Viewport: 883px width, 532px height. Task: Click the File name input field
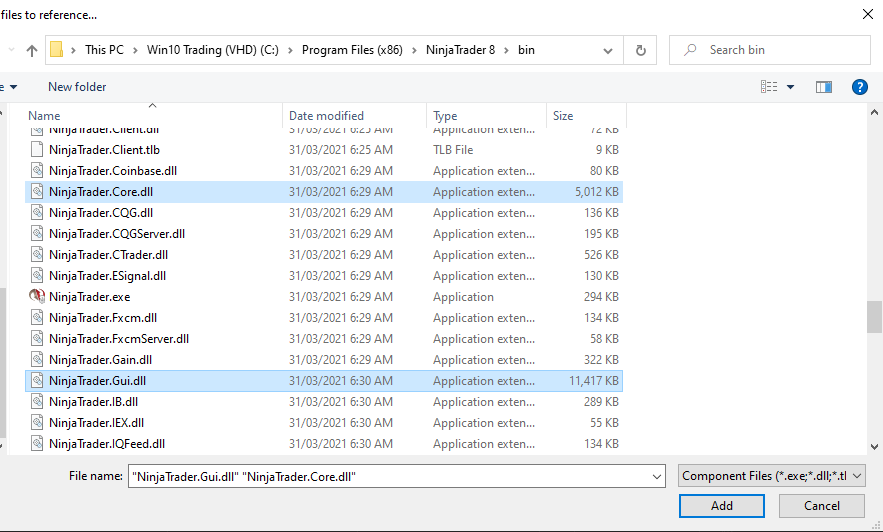coord(396,477)
